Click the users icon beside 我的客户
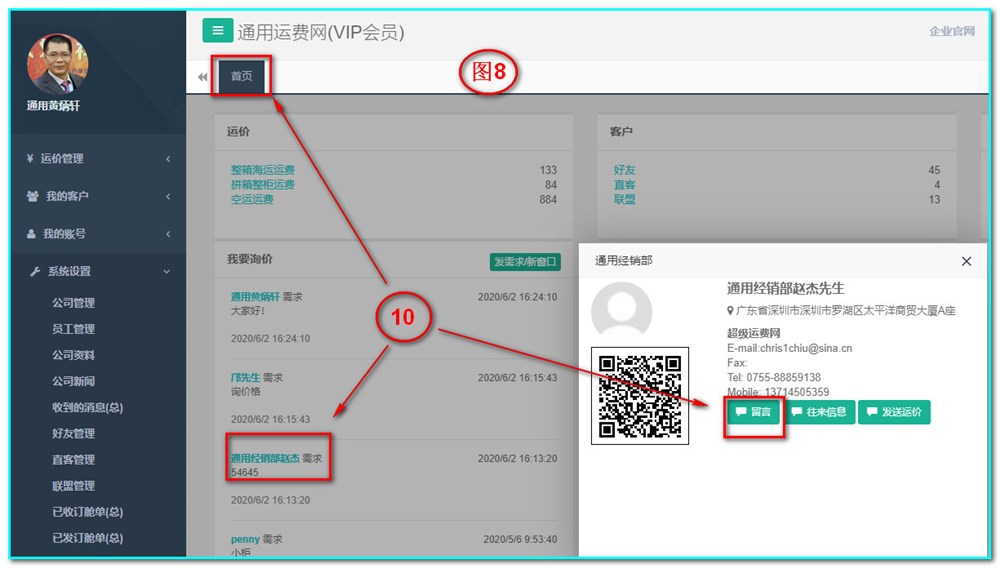 33,196
